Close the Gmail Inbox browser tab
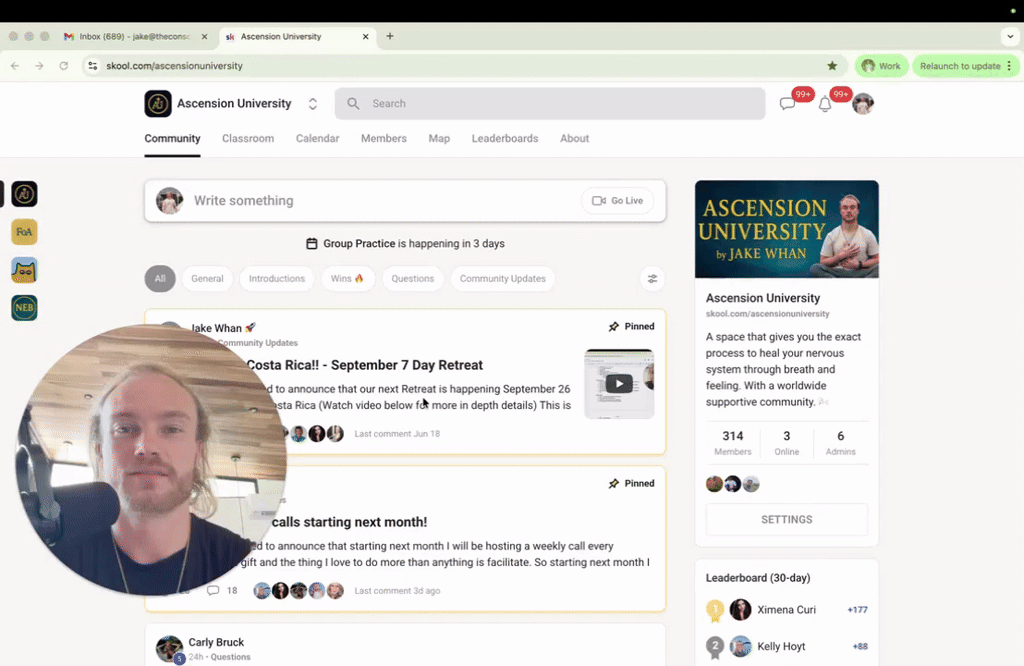Image resolution: width=1024 pixels, height=666 pixels. point(204,37)
